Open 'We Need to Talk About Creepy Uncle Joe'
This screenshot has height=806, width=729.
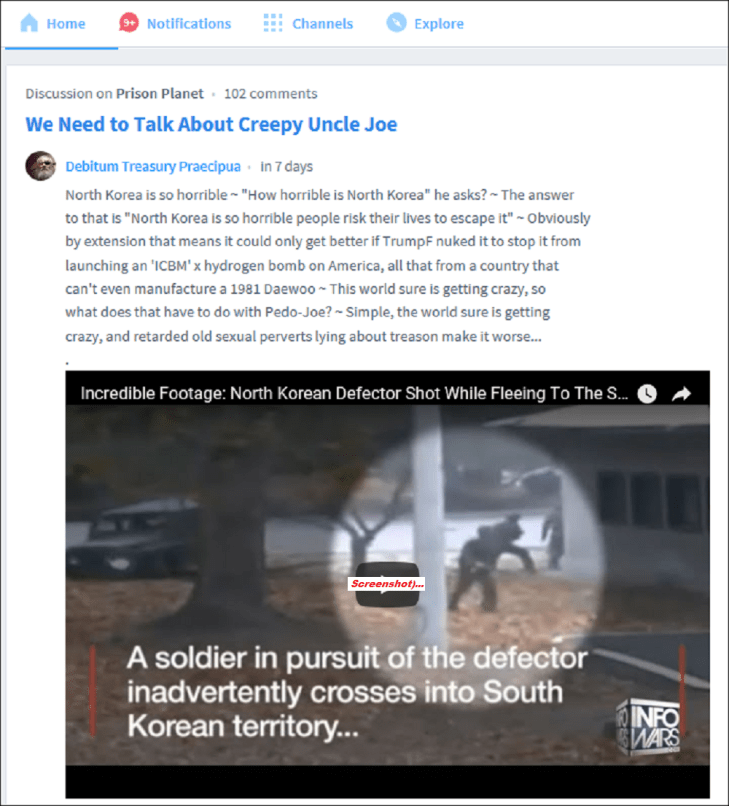(x=211, y=124)
